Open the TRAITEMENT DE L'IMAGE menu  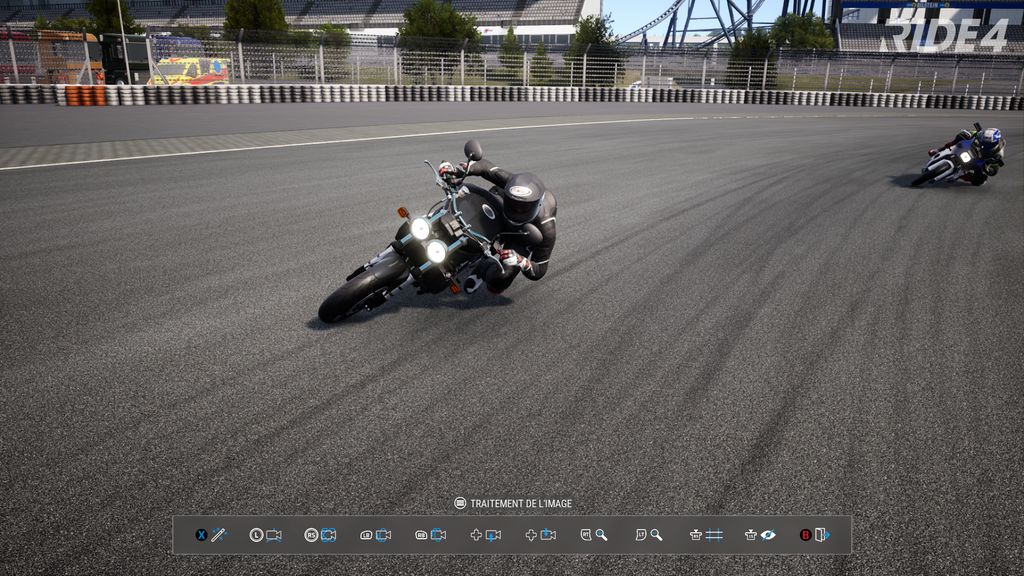513,504
